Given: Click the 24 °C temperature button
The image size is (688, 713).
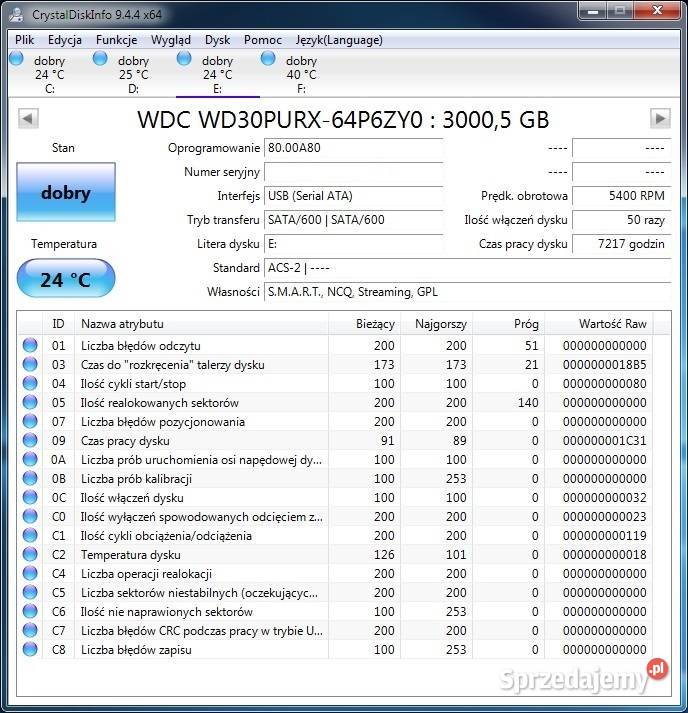Looking at the screenshot, I should (x=66, y=279).
